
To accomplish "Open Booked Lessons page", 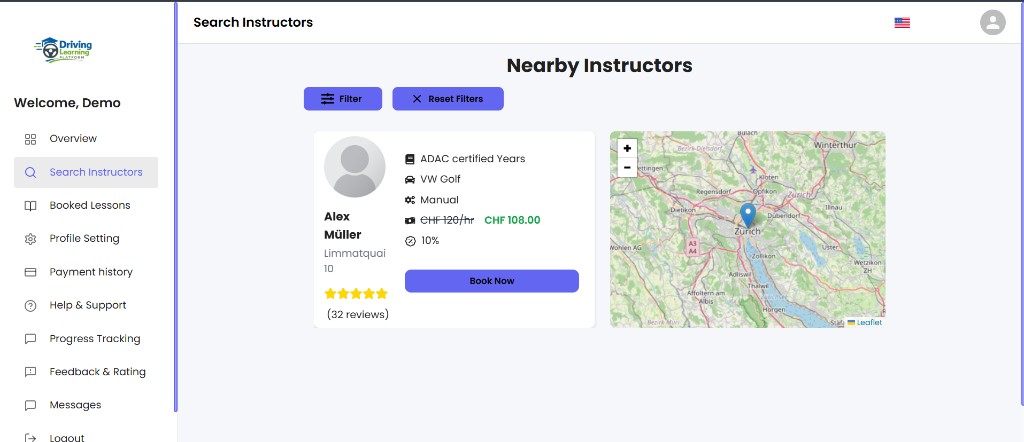I will coord(86,206).
